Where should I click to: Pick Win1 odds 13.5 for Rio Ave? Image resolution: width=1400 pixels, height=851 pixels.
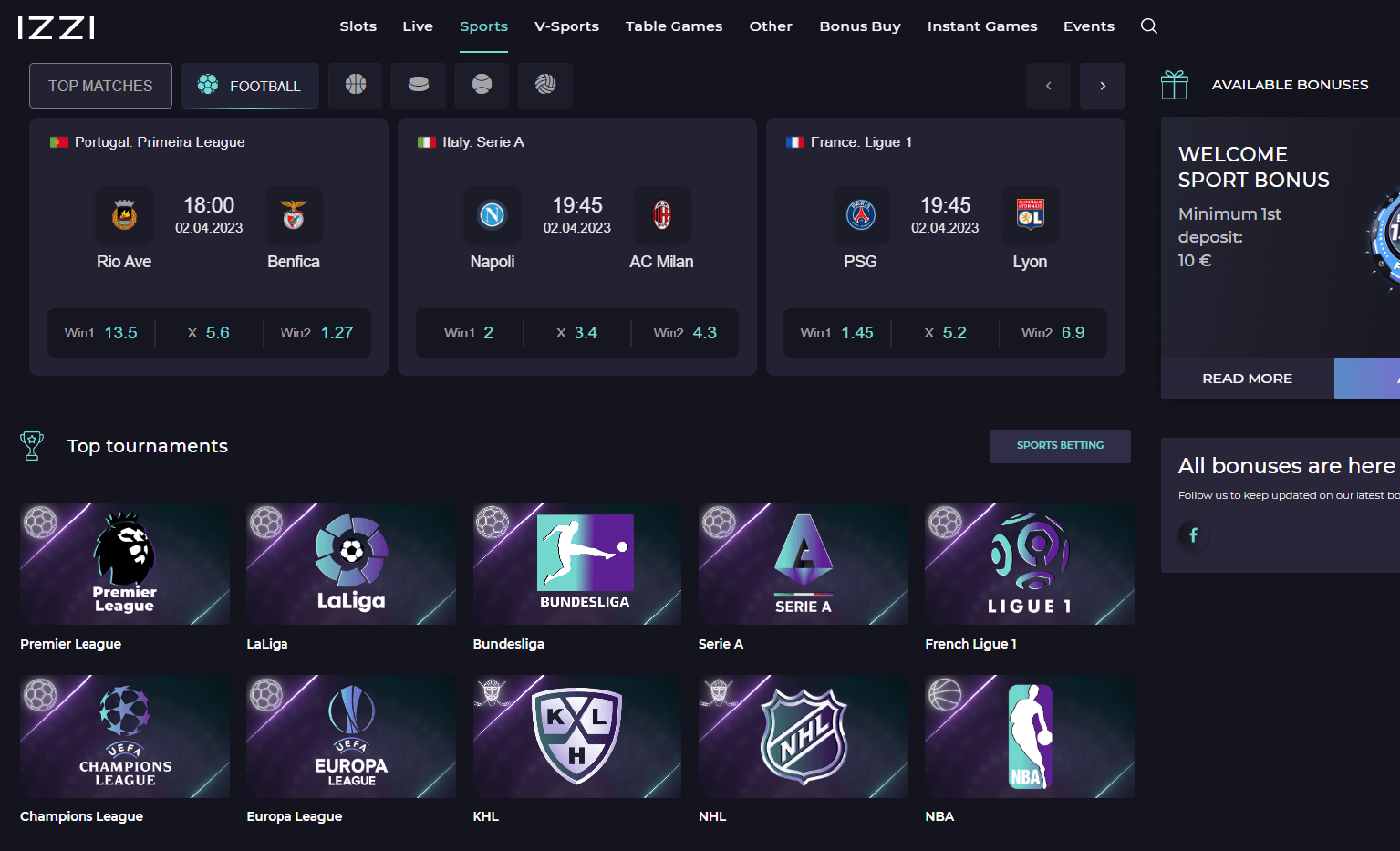point(101,333)
